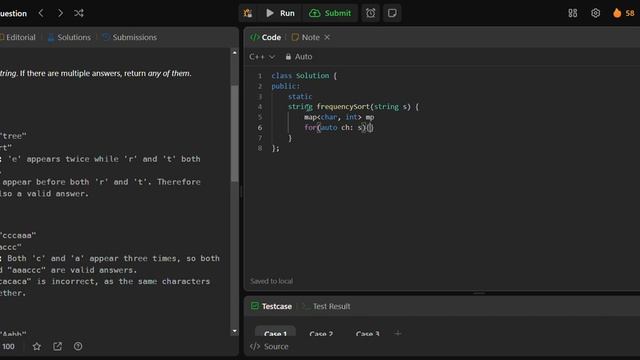
Task: Open settings gear icon
Action: pos(596,13)
